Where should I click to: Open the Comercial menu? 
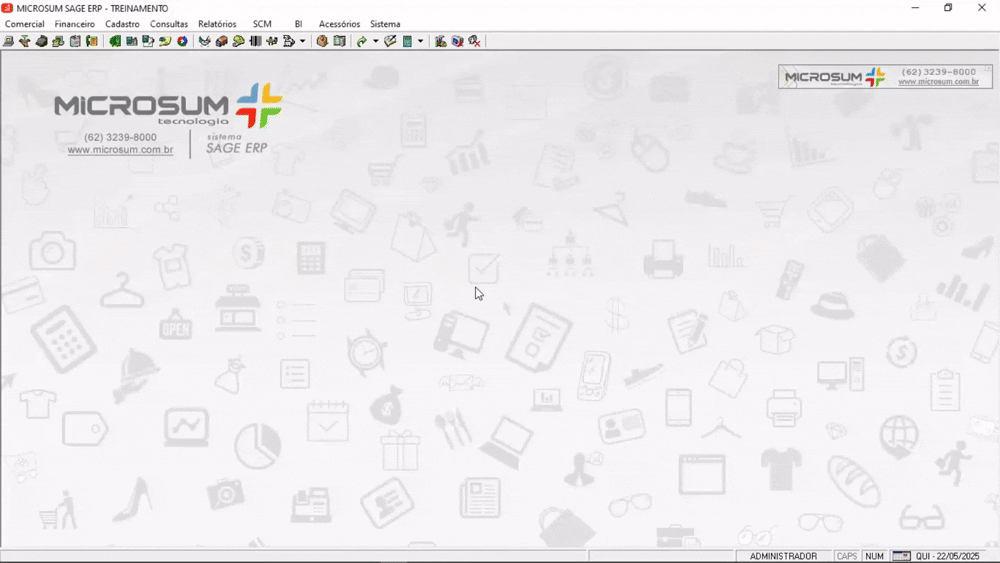(25, 24)
